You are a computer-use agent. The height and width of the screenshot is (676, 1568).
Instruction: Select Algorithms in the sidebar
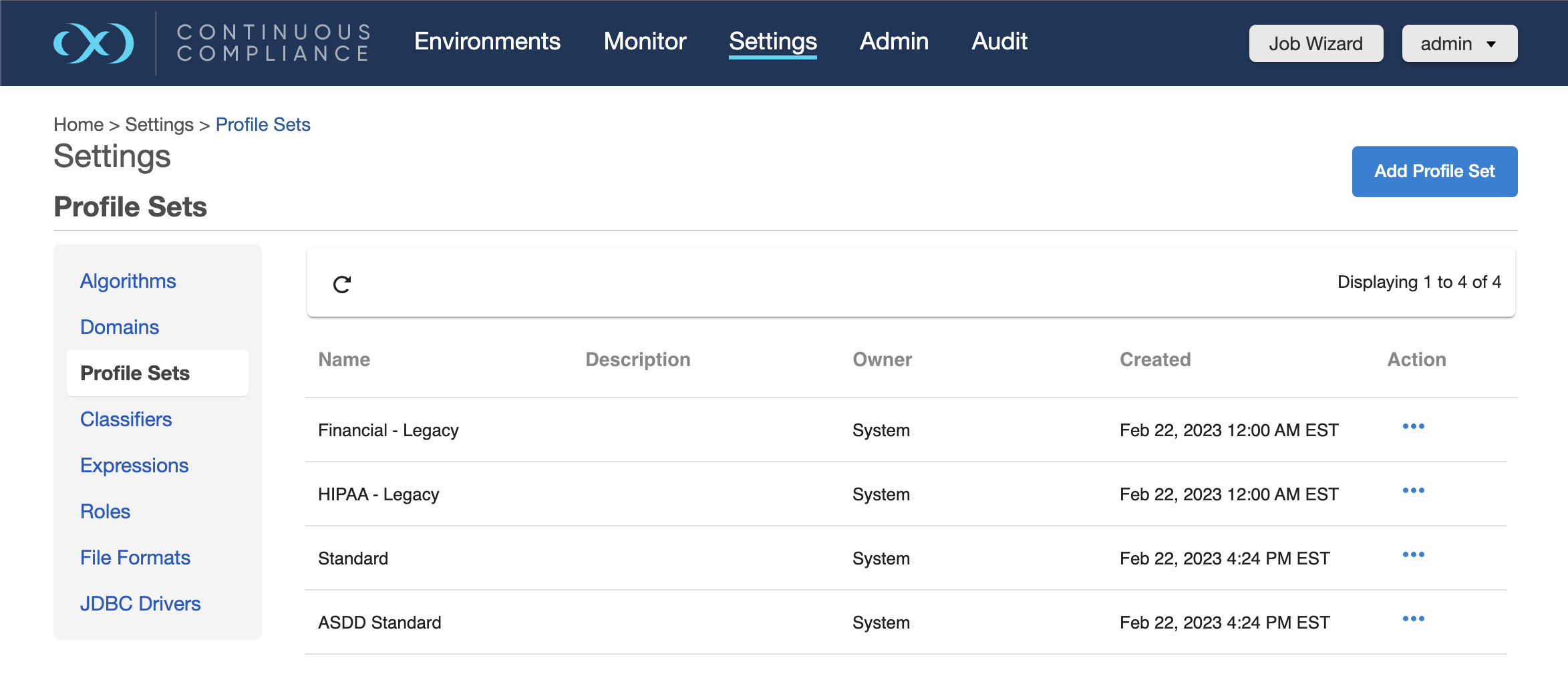128,281
